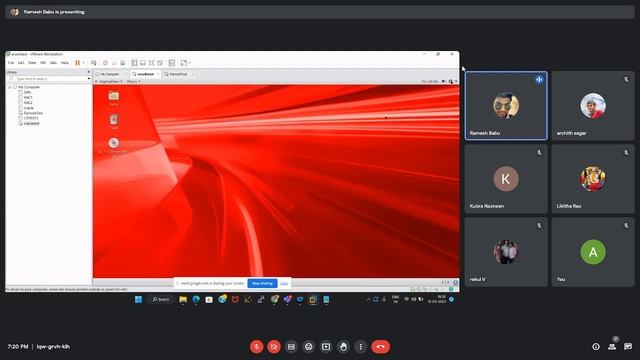Select Ramesh Babu's participant tile
This screenshot has height=360, width=640.
point(506,106)
